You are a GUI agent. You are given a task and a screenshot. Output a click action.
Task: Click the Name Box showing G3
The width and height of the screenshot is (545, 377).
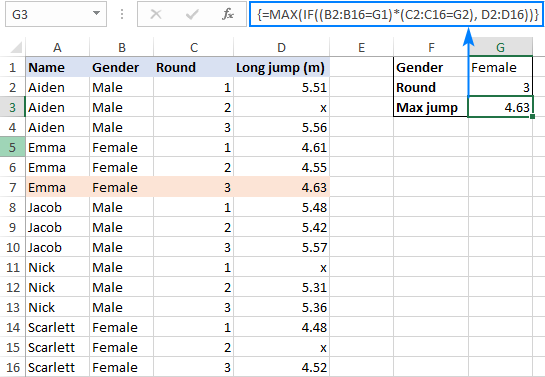coord(56,14)
